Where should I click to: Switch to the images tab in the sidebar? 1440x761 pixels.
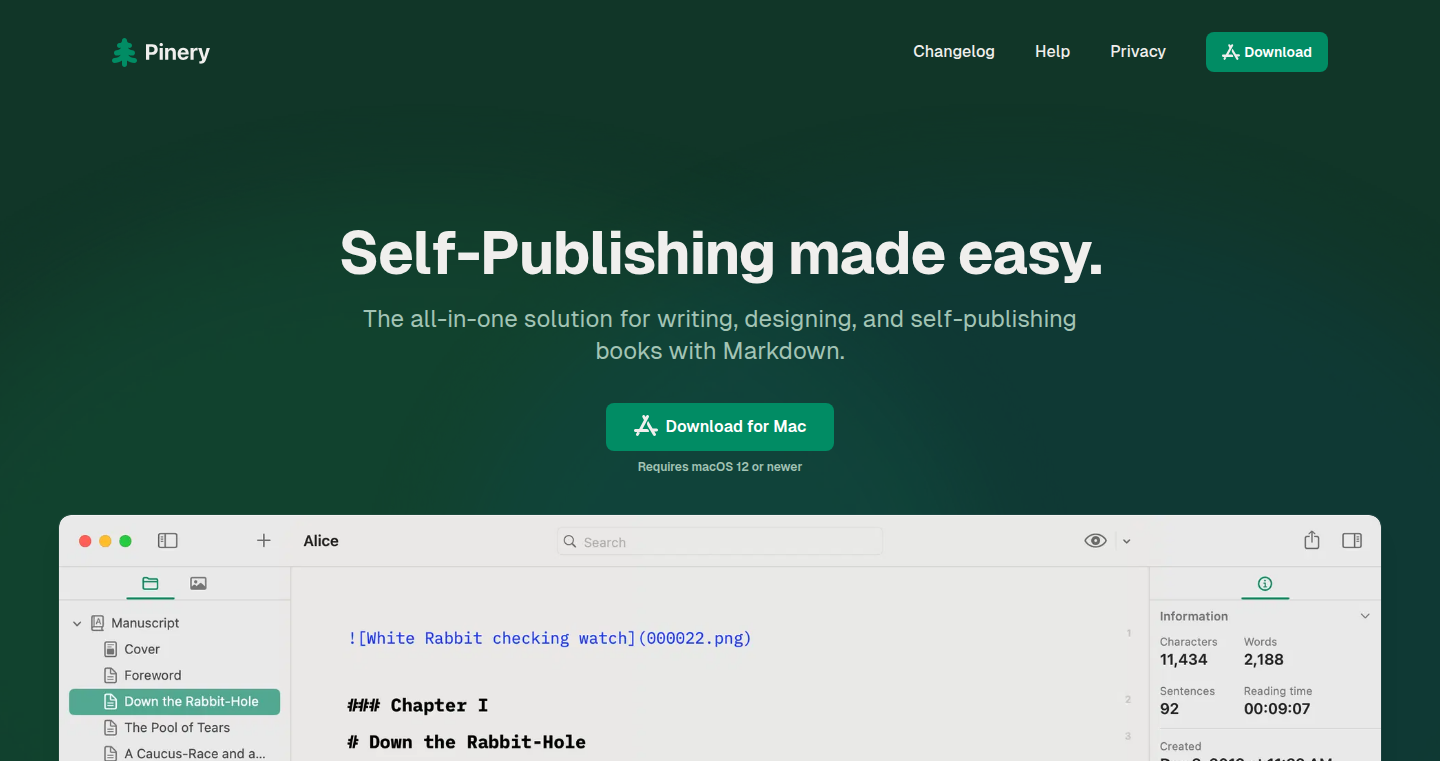(198, 583)
